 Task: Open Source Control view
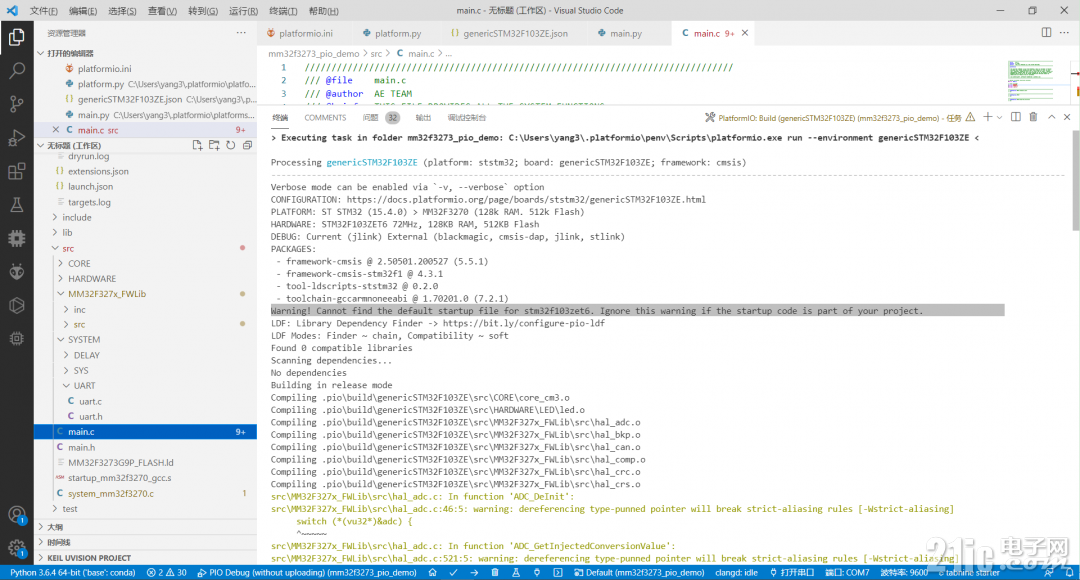click(17, 104)
